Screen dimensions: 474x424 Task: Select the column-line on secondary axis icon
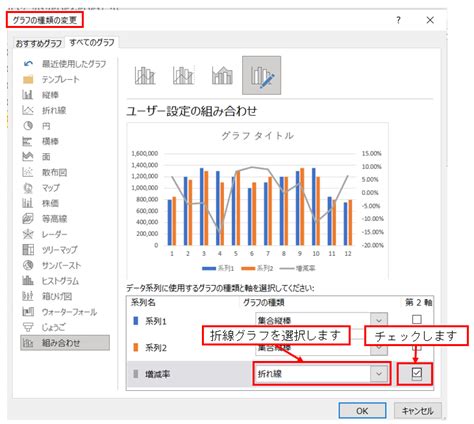point(184,76)
